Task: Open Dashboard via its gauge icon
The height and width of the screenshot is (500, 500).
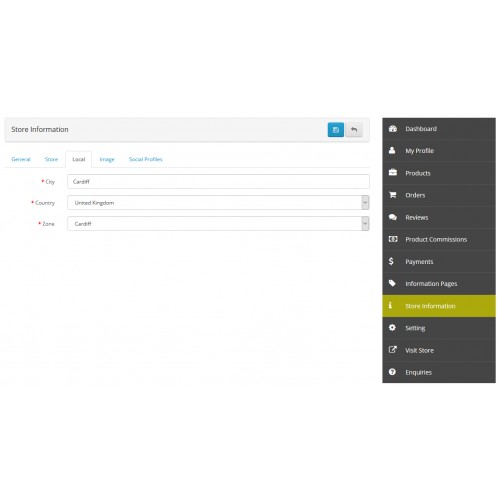Action: click(393, 129)
